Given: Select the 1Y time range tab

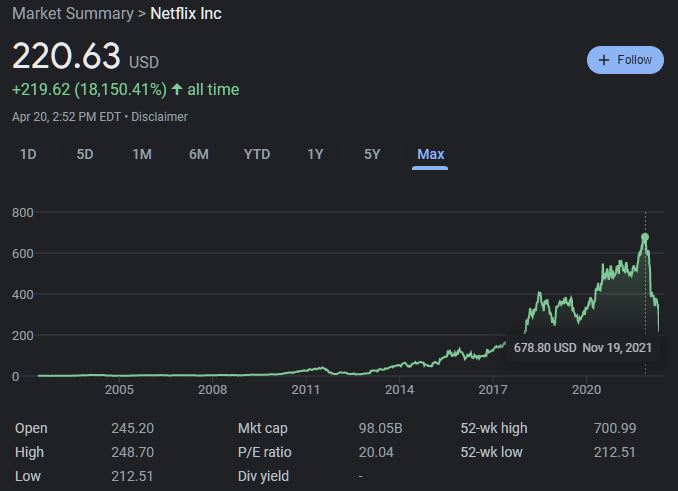Looking at the screenshot, I should 315,154.
